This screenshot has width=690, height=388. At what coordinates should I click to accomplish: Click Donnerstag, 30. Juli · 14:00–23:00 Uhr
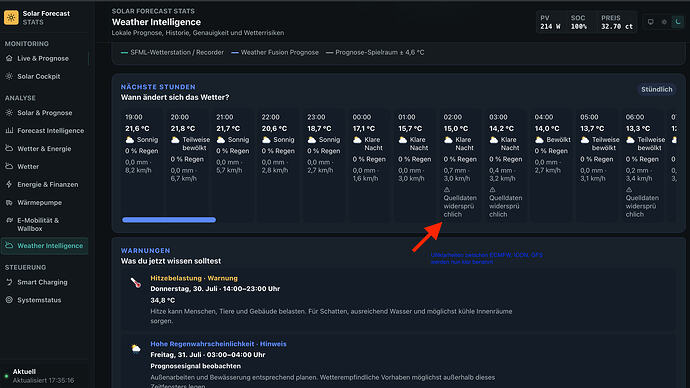215,289
